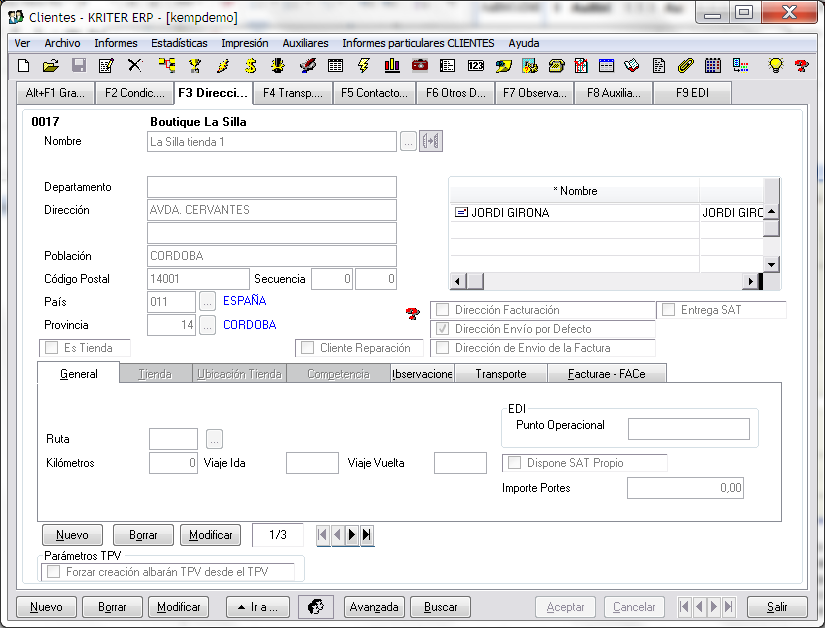Click the contacts grid vertical scrollbar thumb
Viewport: 825px width, 628px height.
(771, 228)
